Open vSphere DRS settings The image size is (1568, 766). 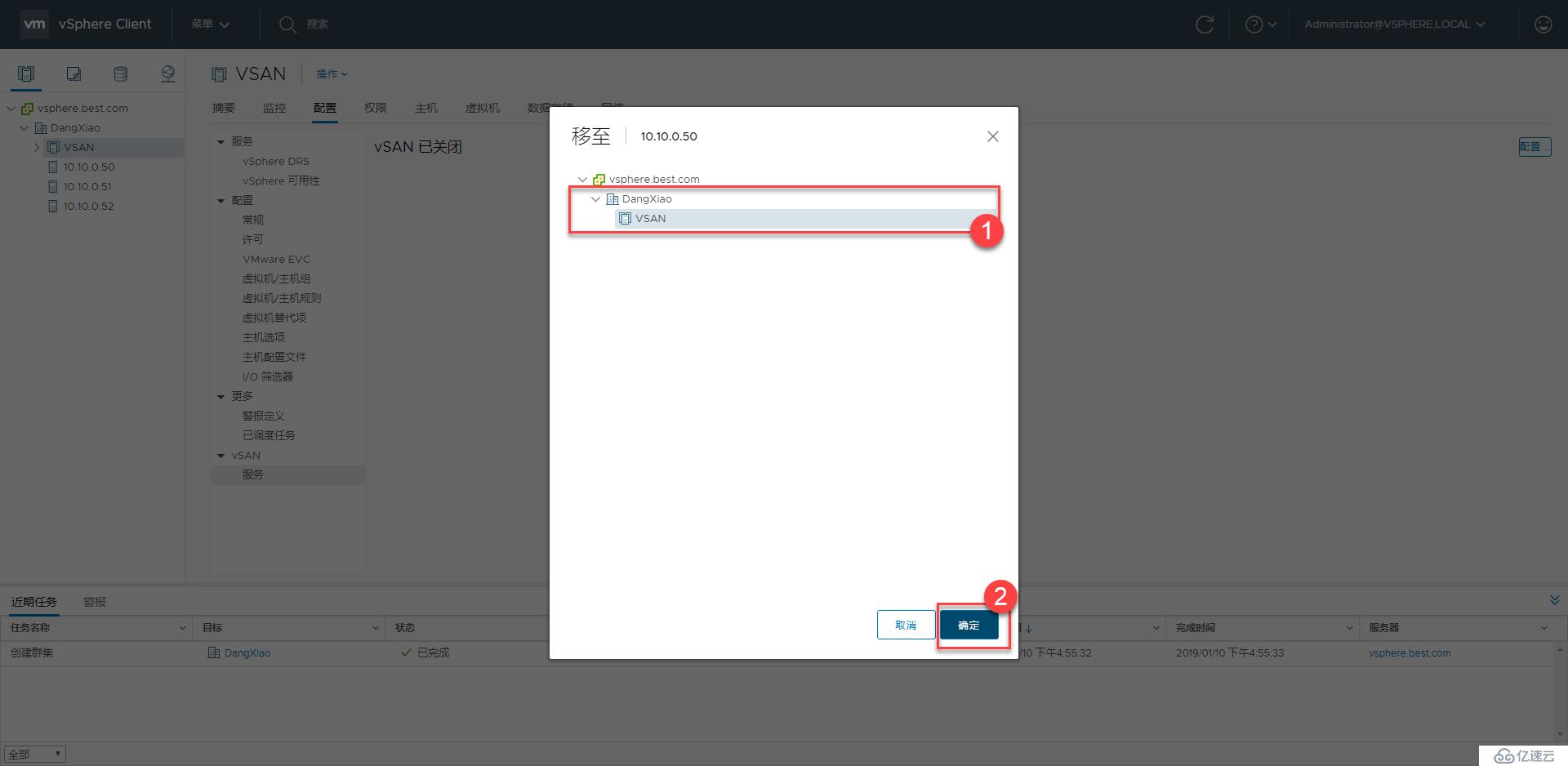click(x=275, y=161)
